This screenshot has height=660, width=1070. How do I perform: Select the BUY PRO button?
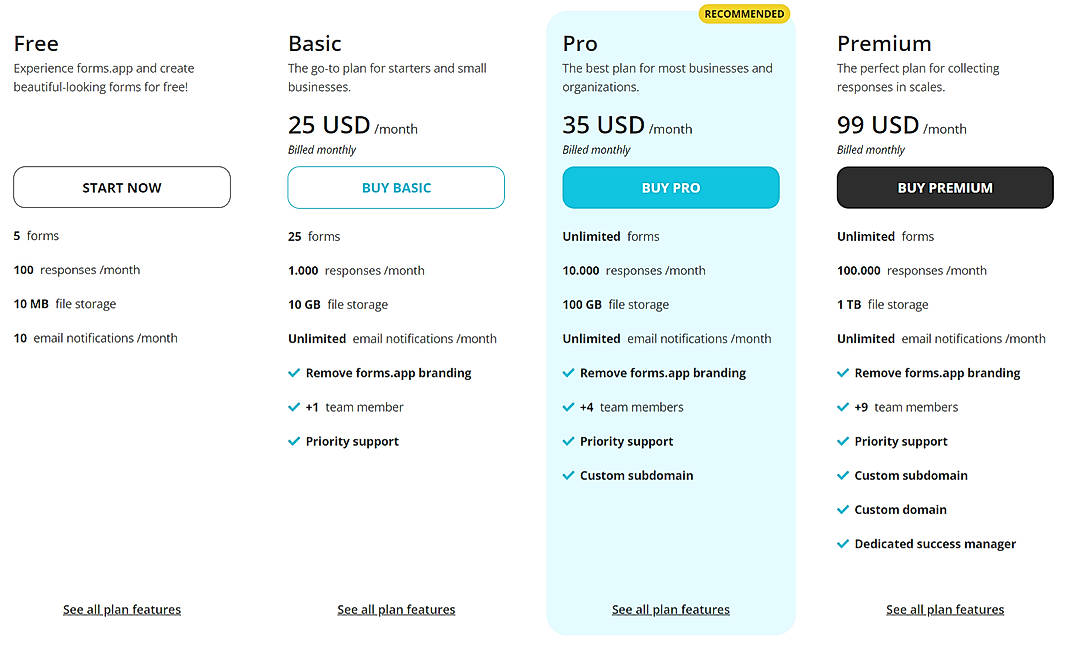click(670, 187)
